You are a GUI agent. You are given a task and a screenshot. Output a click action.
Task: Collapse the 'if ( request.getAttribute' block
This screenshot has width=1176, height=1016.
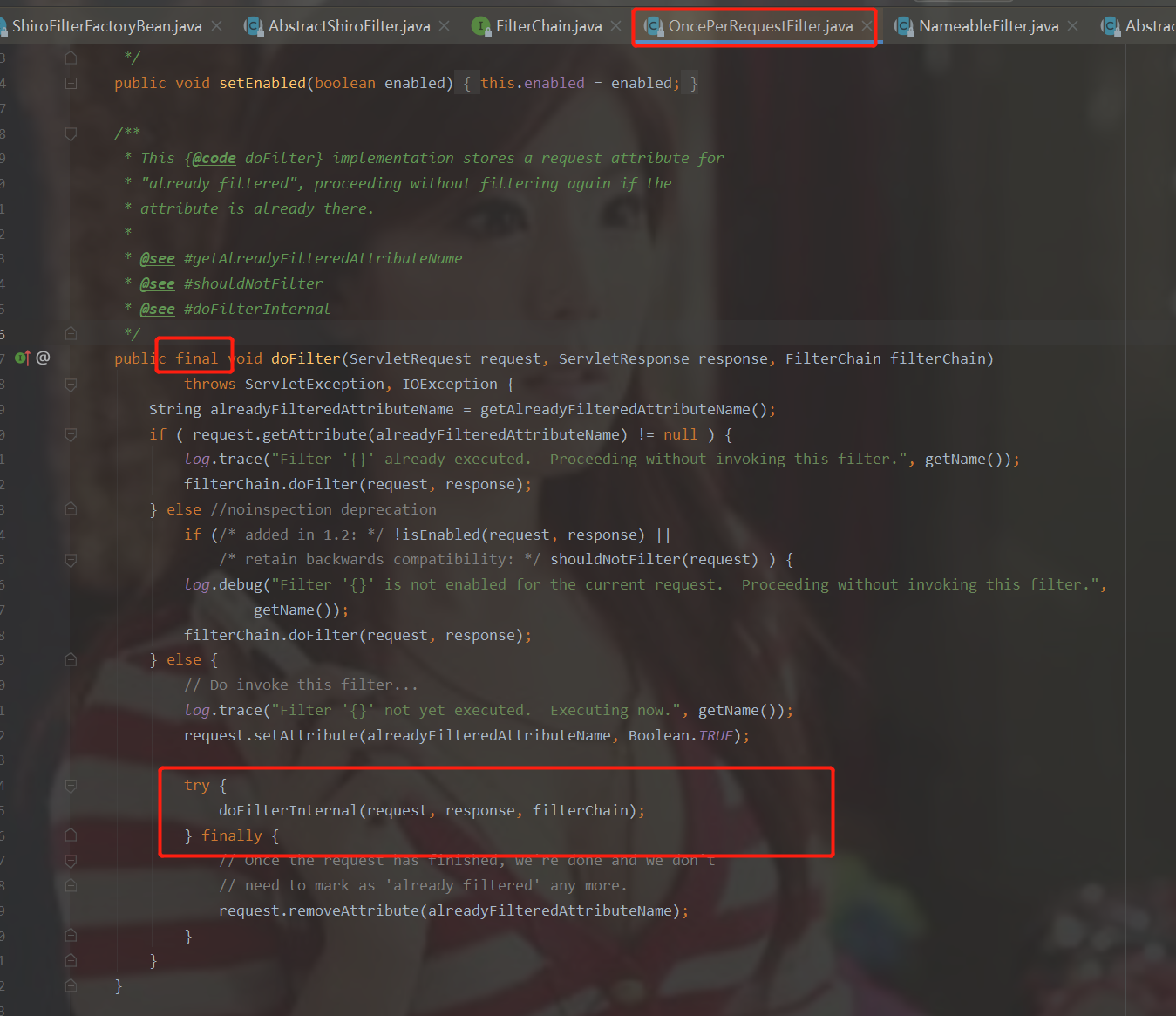(71, 434)
